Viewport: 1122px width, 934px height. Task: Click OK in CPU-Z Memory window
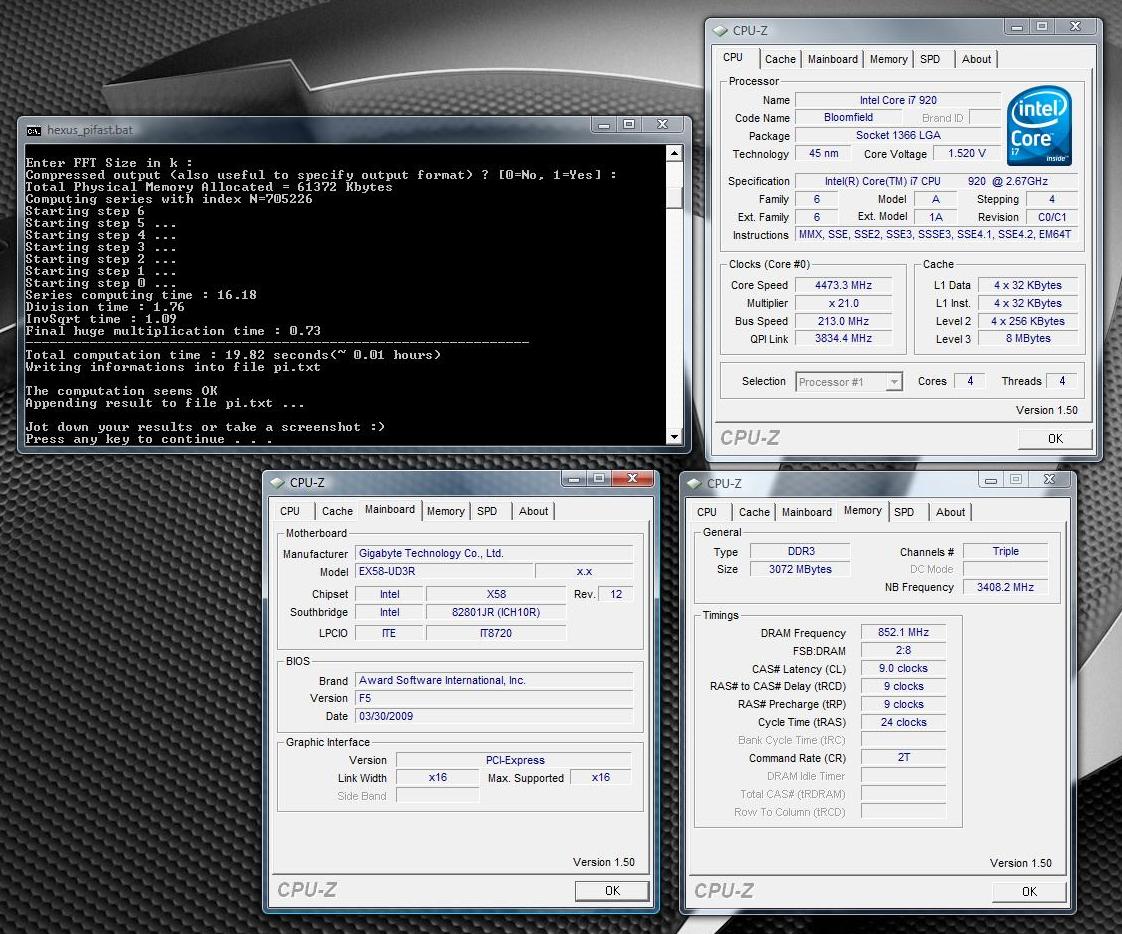pyautogui.click(x=1030, y=892)
